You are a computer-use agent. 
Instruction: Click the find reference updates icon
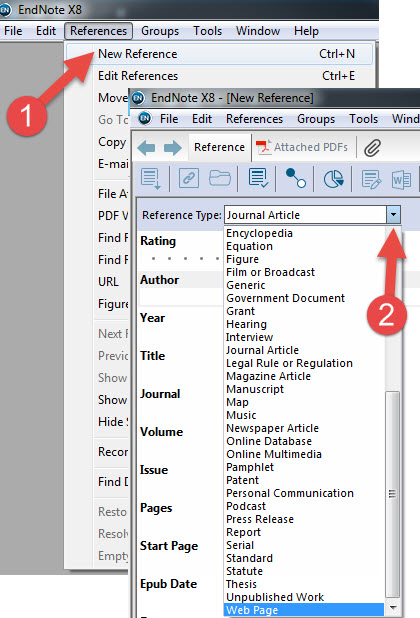click(x=258, y=178)
